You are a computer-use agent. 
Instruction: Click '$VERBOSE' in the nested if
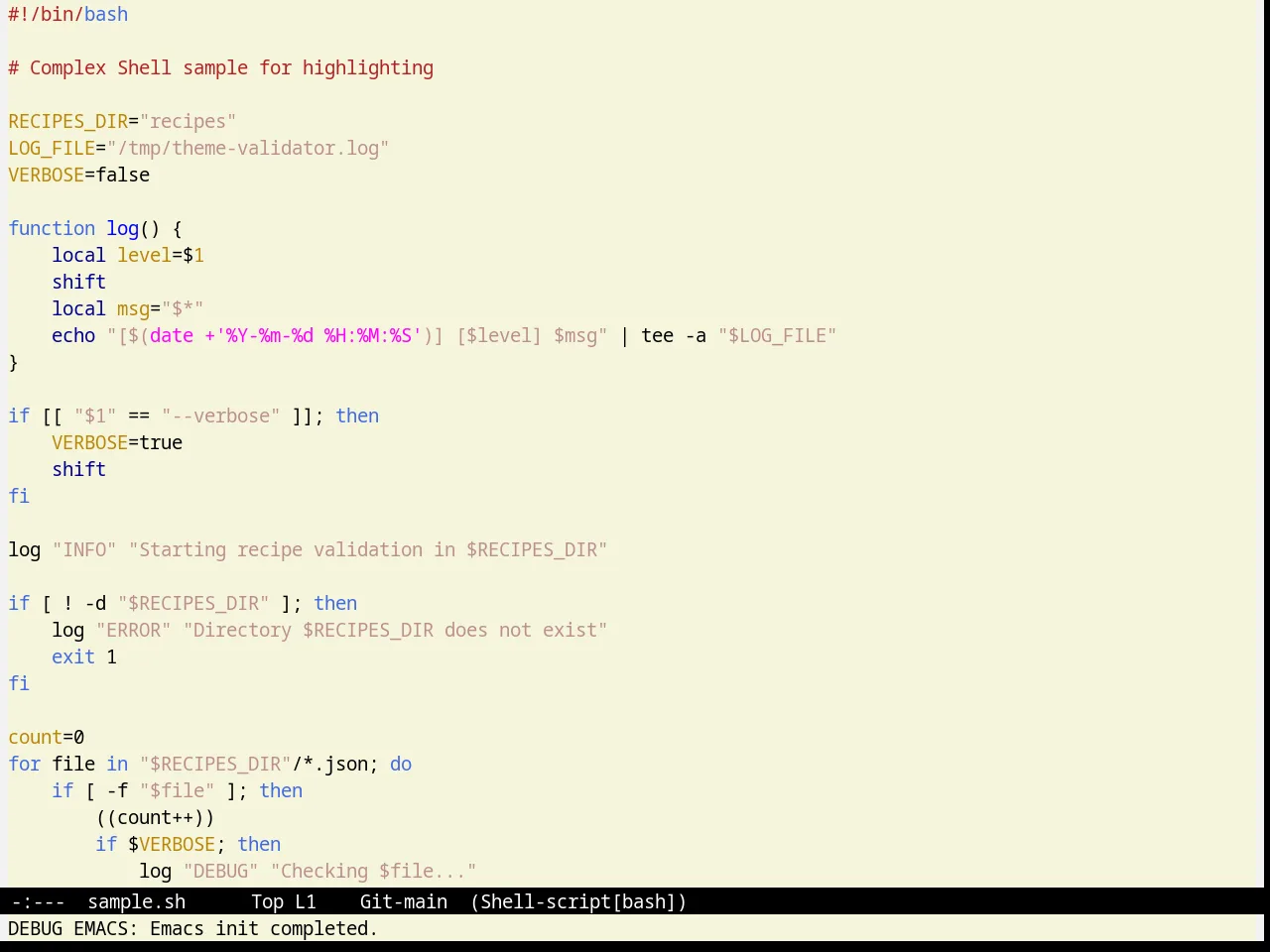[x=172, y=845]
